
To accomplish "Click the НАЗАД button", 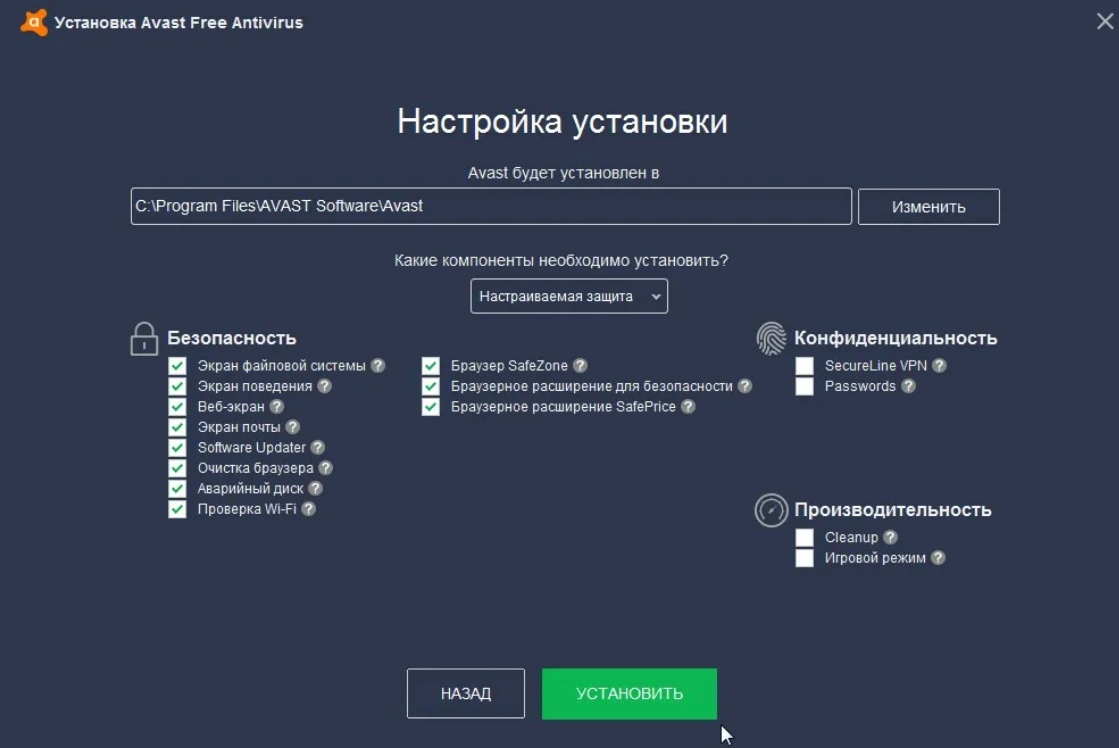I will 465,693.
